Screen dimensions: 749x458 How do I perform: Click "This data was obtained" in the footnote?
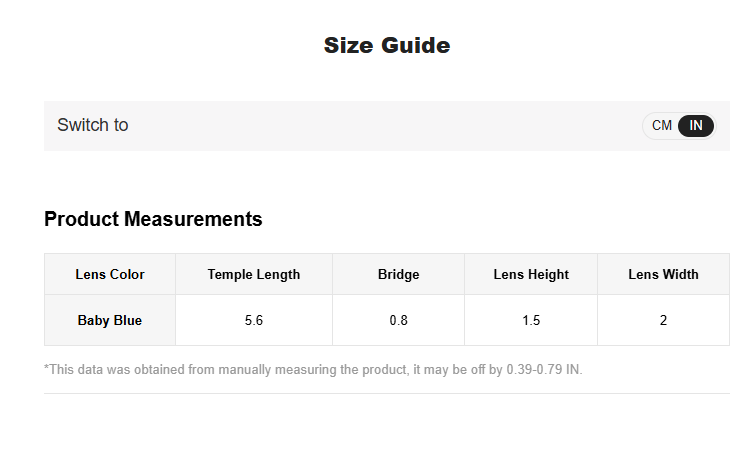click(110, 369)
